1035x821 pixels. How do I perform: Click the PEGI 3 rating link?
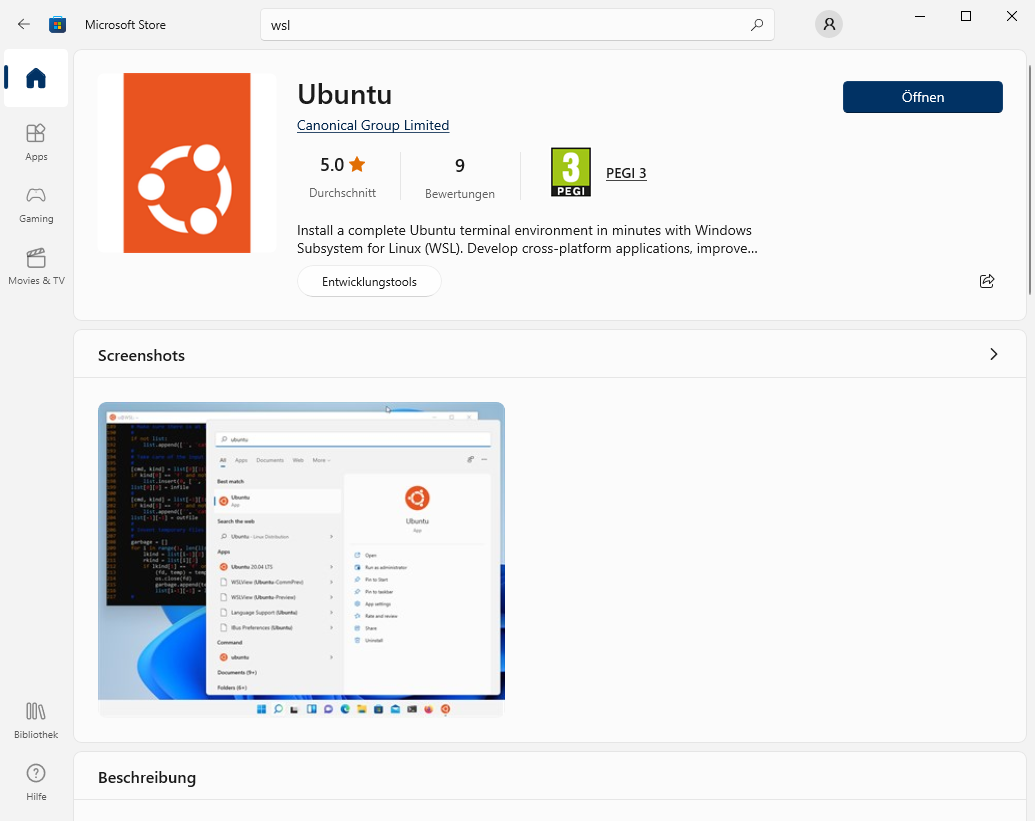tap(626, 173)
